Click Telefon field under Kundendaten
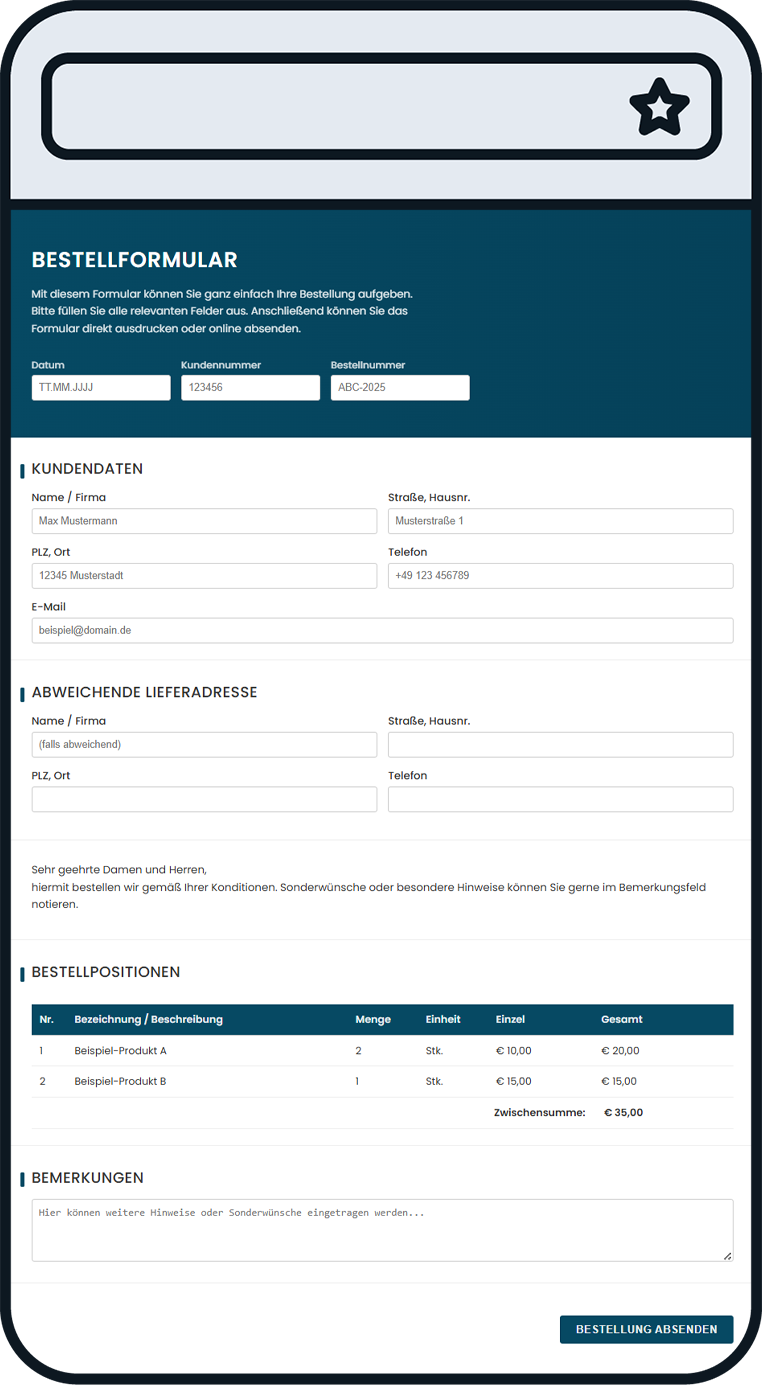 pos(560,576)
